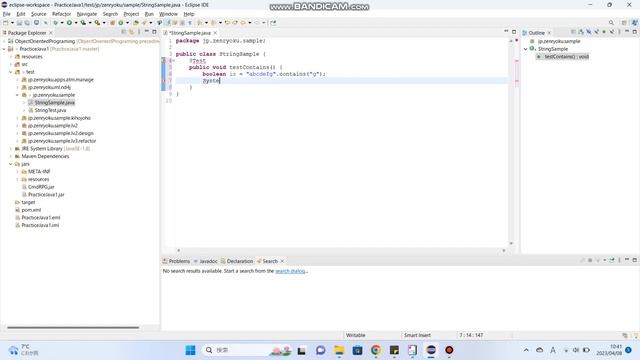Toggle Hide Local Types in Outline
This screenshot has height=360, width=640.
coord(612,32)
